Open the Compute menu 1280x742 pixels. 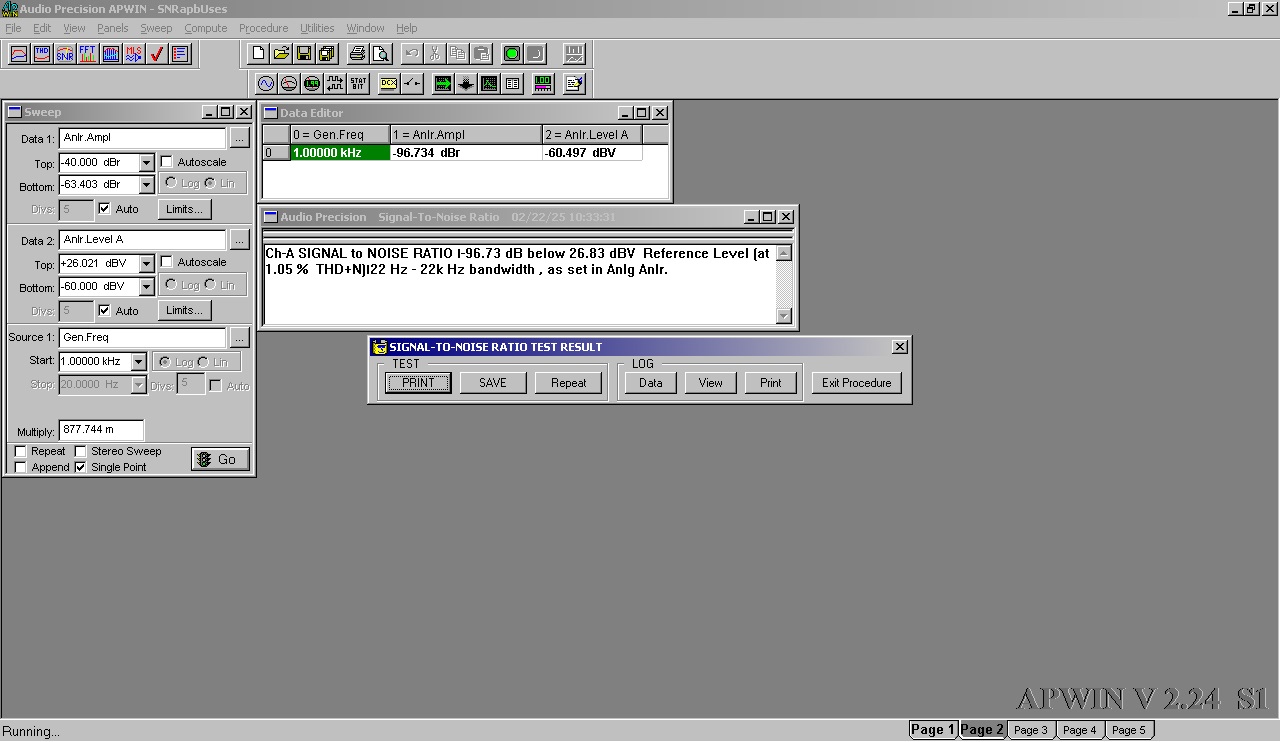[x=205, y=28]
